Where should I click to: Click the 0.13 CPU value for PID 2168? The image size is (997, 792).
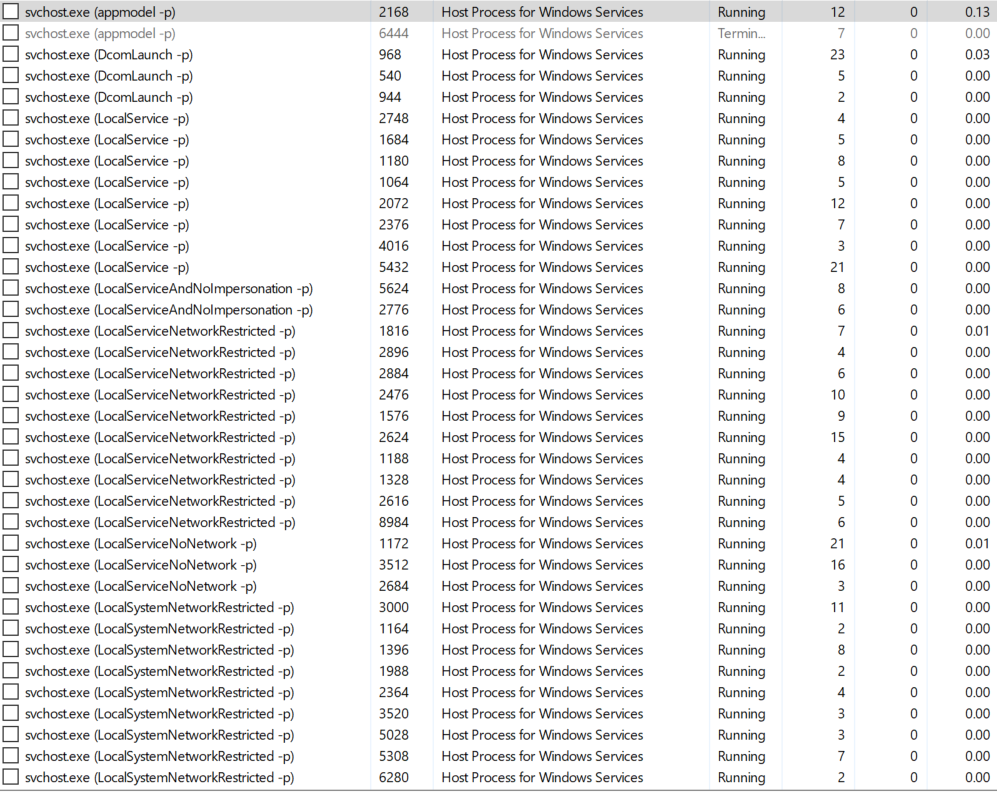(977, 12)
